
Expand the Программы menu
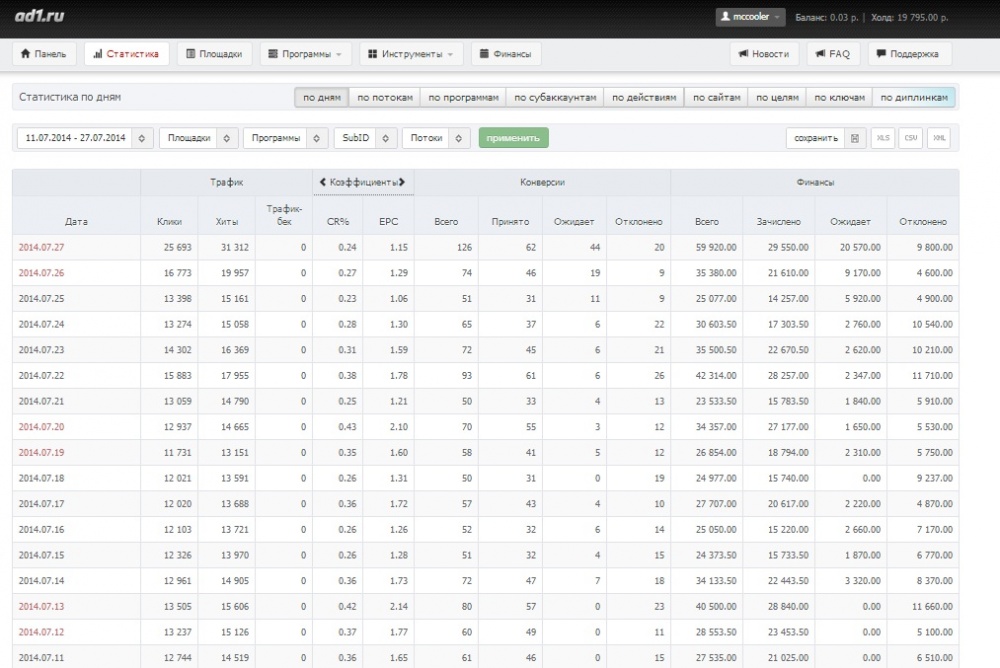click(305, 54)
